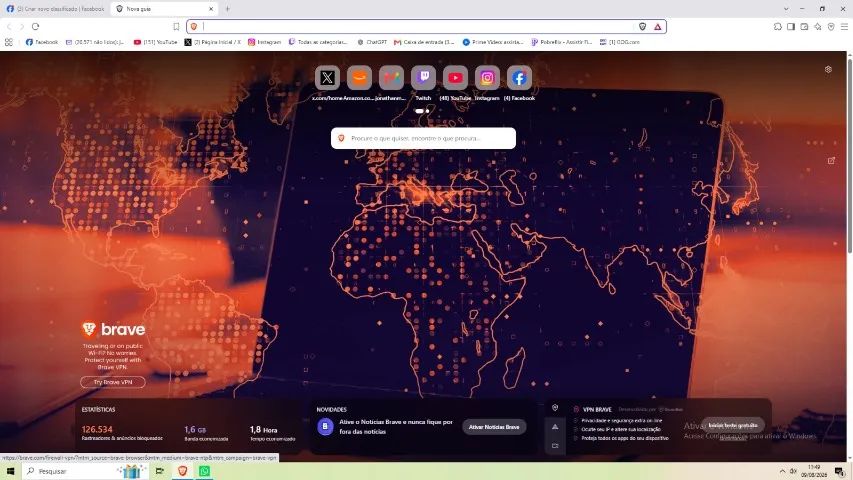Open the notifications center in system tray
Image resolution: width=853 pixels, height=480 pixels.
839,471
